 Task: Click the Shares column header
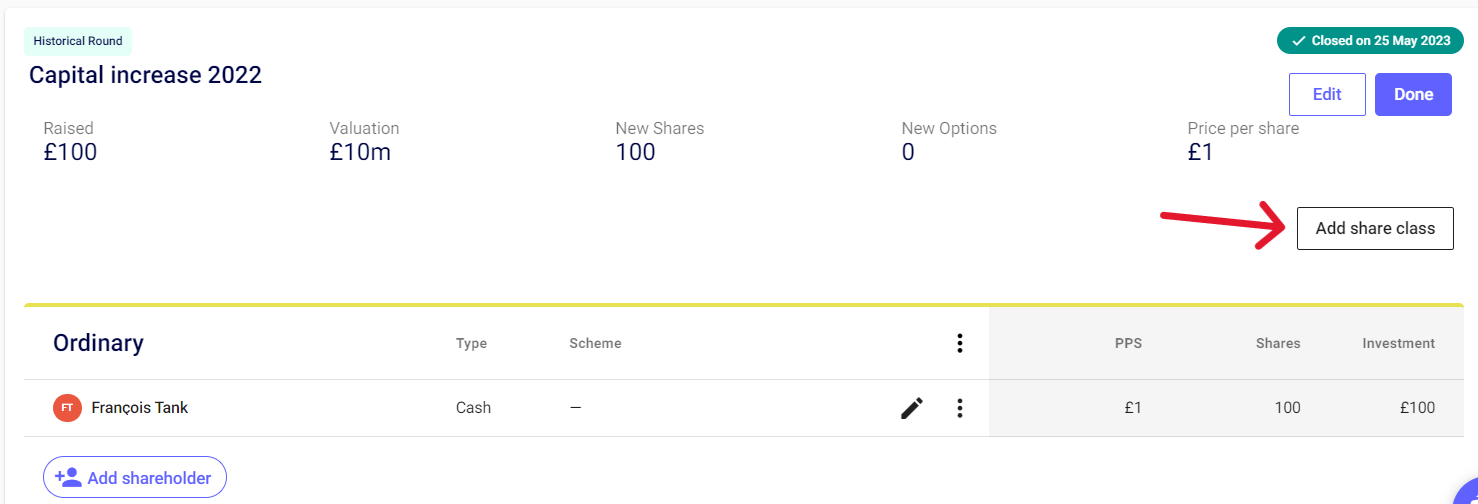coord(1278,344)
